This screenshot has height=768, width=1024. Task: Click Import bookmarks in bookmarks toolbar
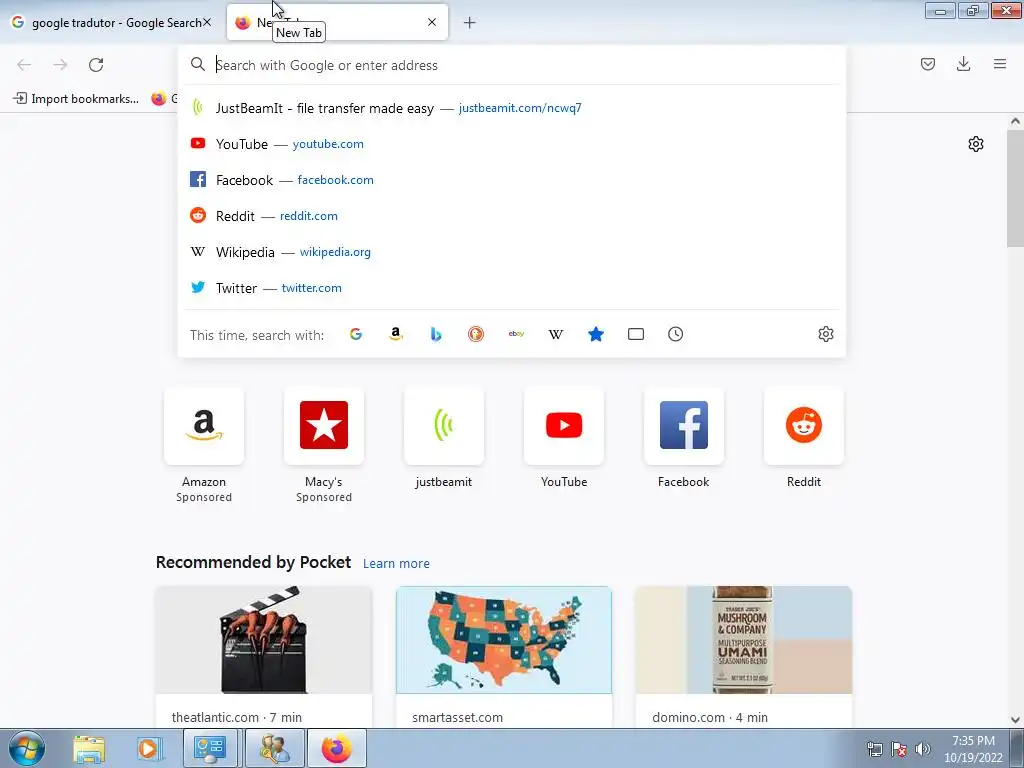(76, 99)
